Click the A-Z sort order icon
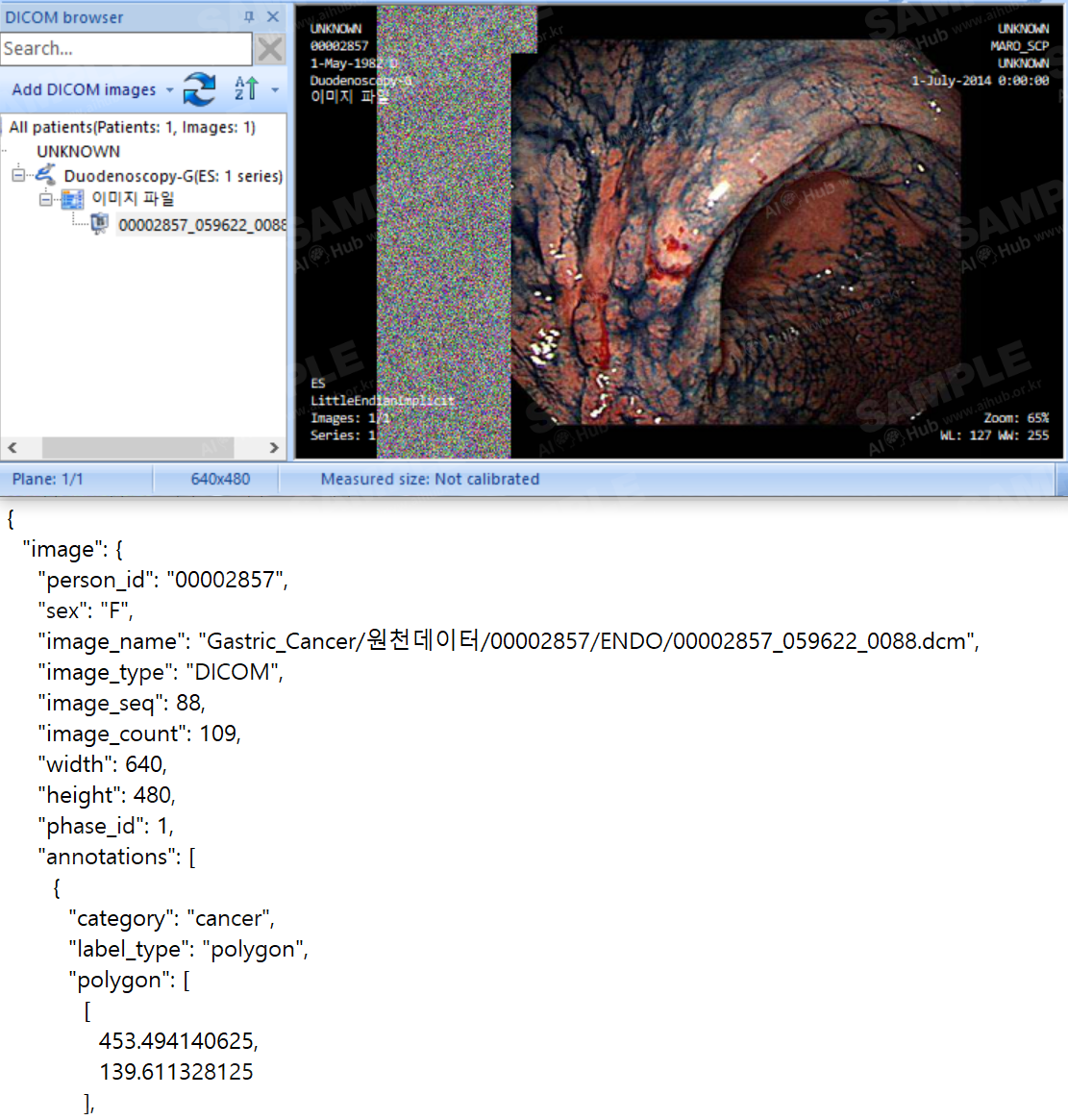Screen dimensions: 1068x1120 coord(246,88)
